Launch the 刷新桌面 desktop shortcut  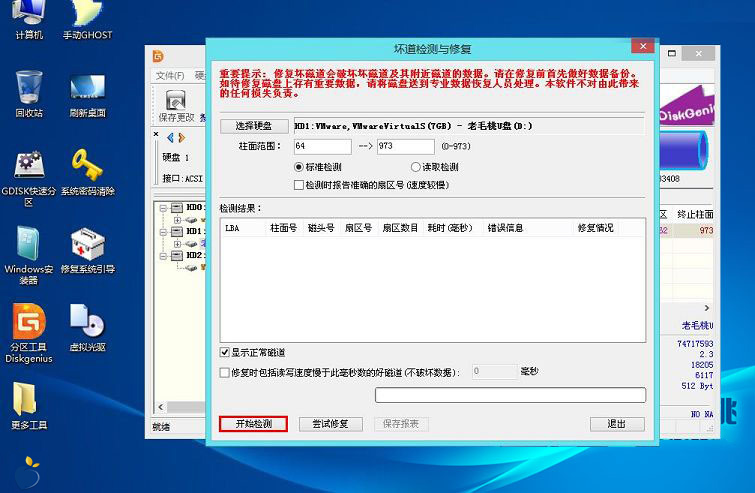coord(87,95)
